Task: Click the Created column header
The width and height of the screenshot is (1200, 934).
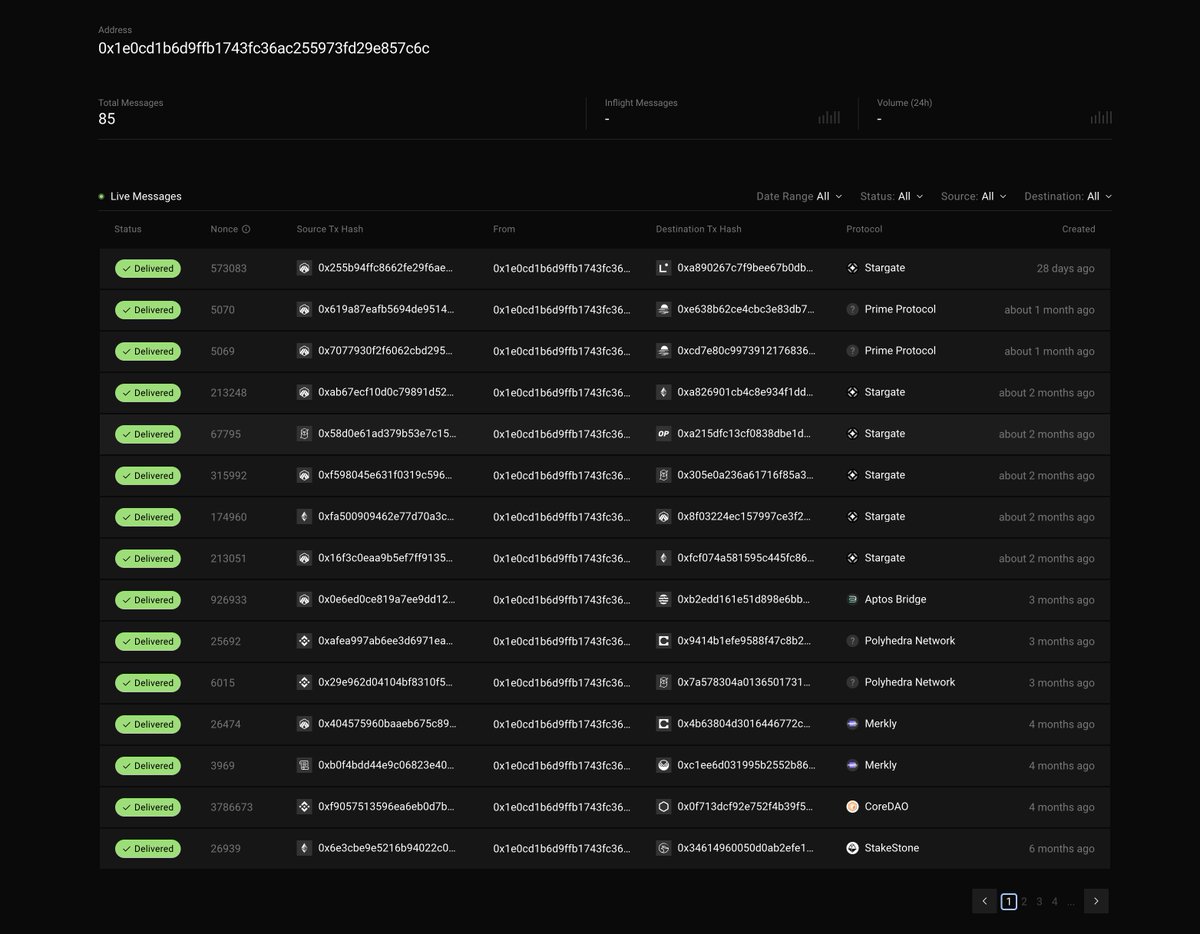Action: tap(1078, 229)
